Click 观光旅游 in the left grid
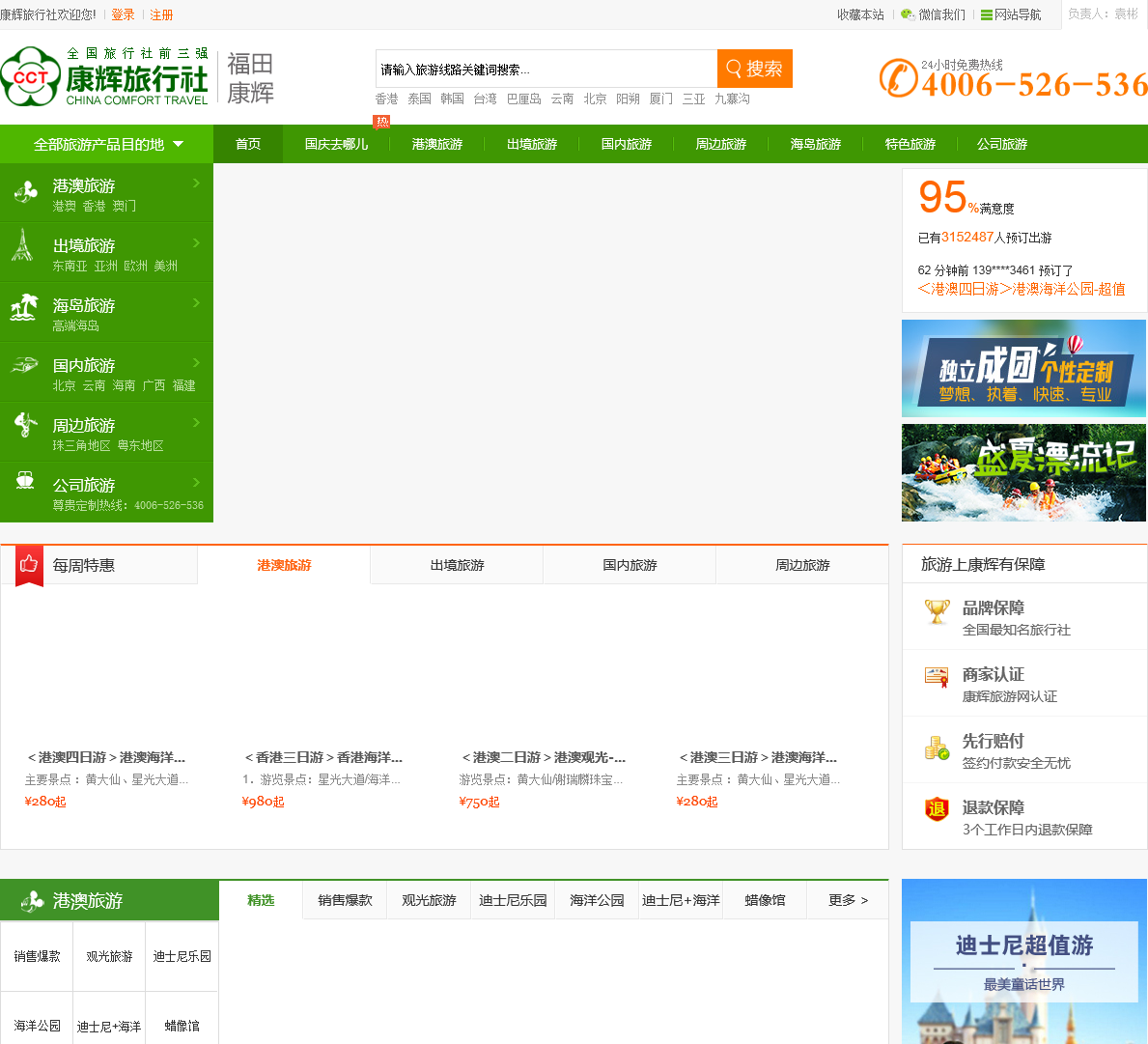Image resolution: width=1148 pixels, height=1044 pixels. pos(109,956)
